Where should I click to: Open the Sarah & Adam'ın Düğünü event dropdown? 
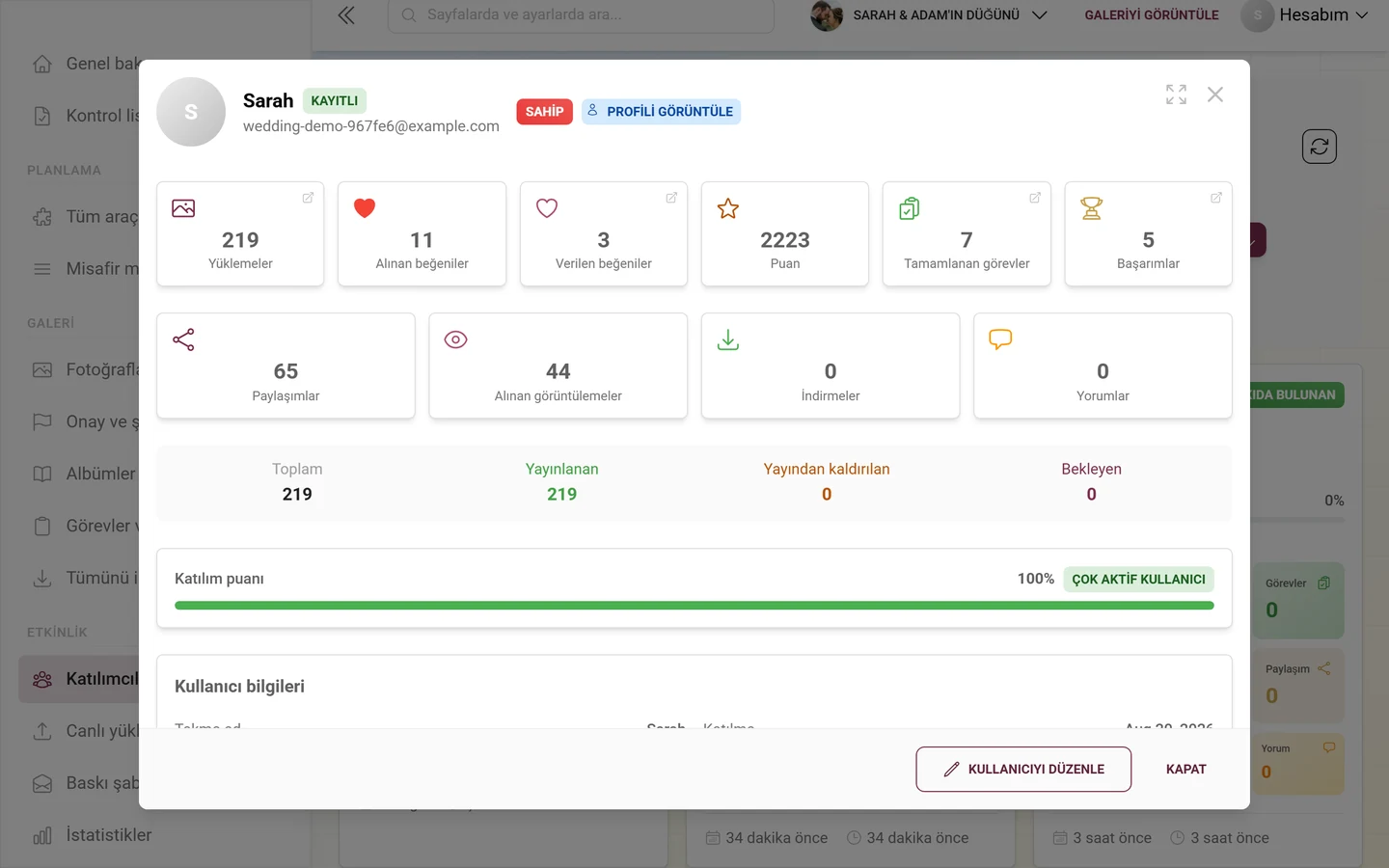point(929,15)
